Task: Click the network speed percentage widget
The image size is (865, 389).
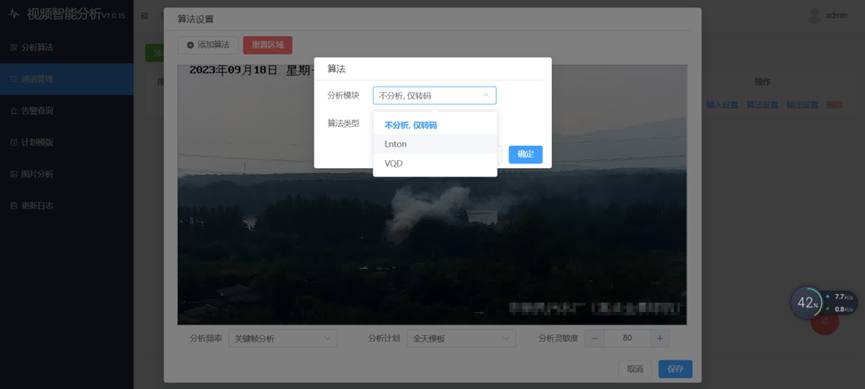Action: pyautogui.click(x=806, y=302)
